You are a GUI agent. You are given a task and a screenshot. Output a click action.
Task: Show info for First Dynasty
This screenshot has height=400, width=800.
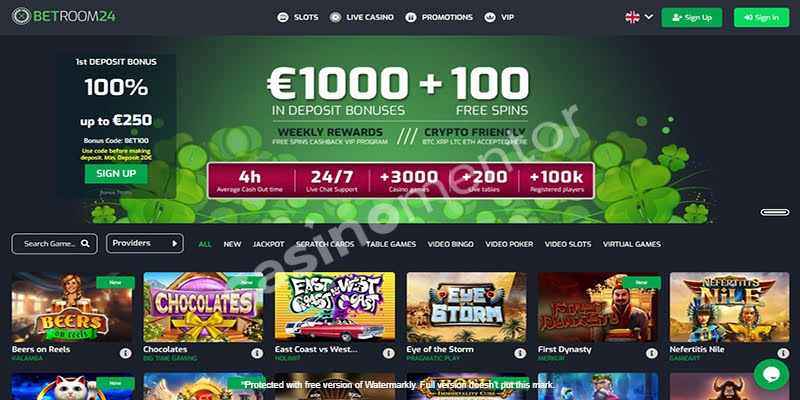[652, 353]
